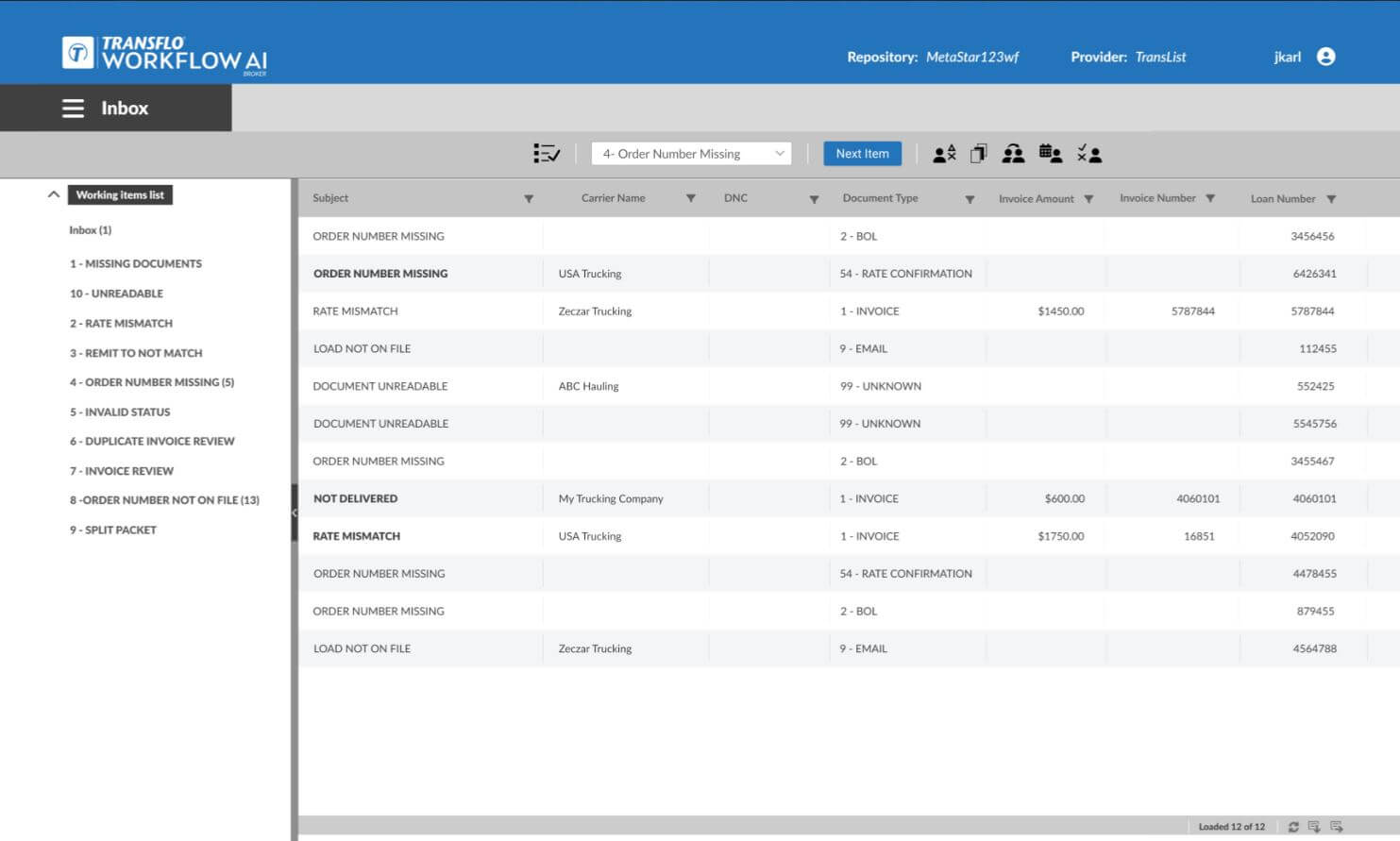Select Inbox (1) in the list

[90, 230]
